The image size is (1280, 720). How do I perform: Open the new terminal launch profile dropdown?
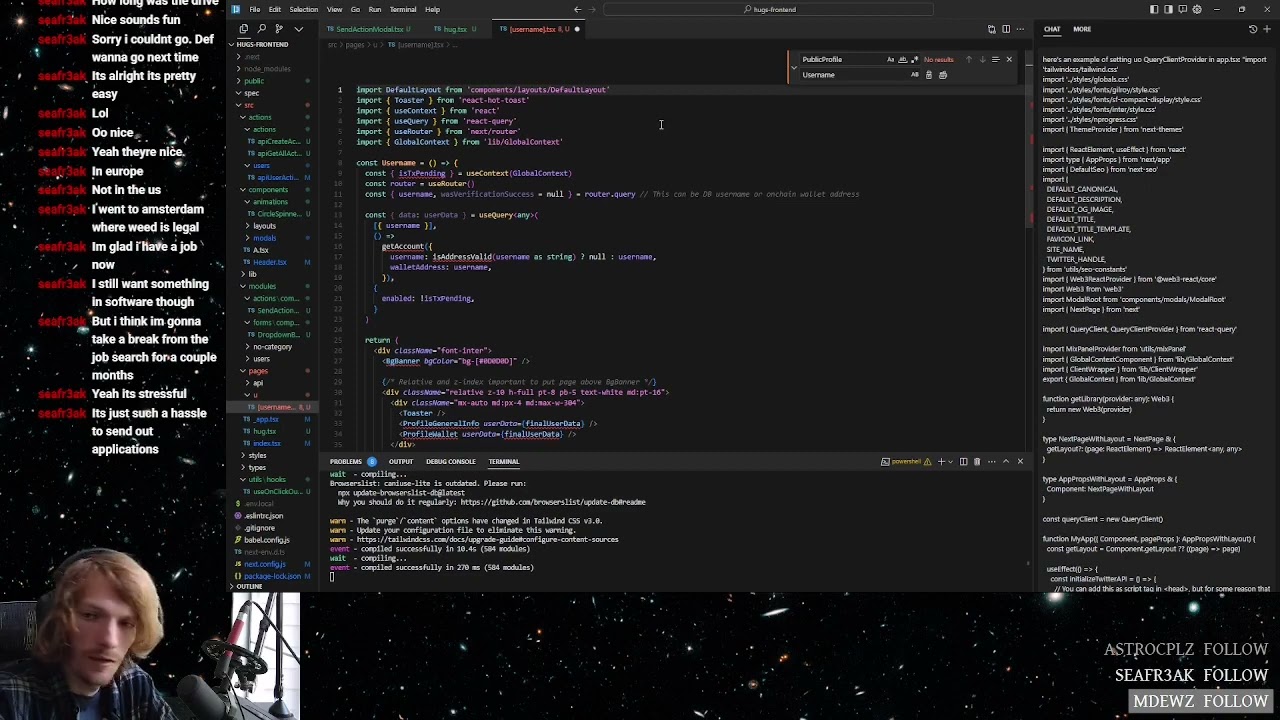click(951, 462)
